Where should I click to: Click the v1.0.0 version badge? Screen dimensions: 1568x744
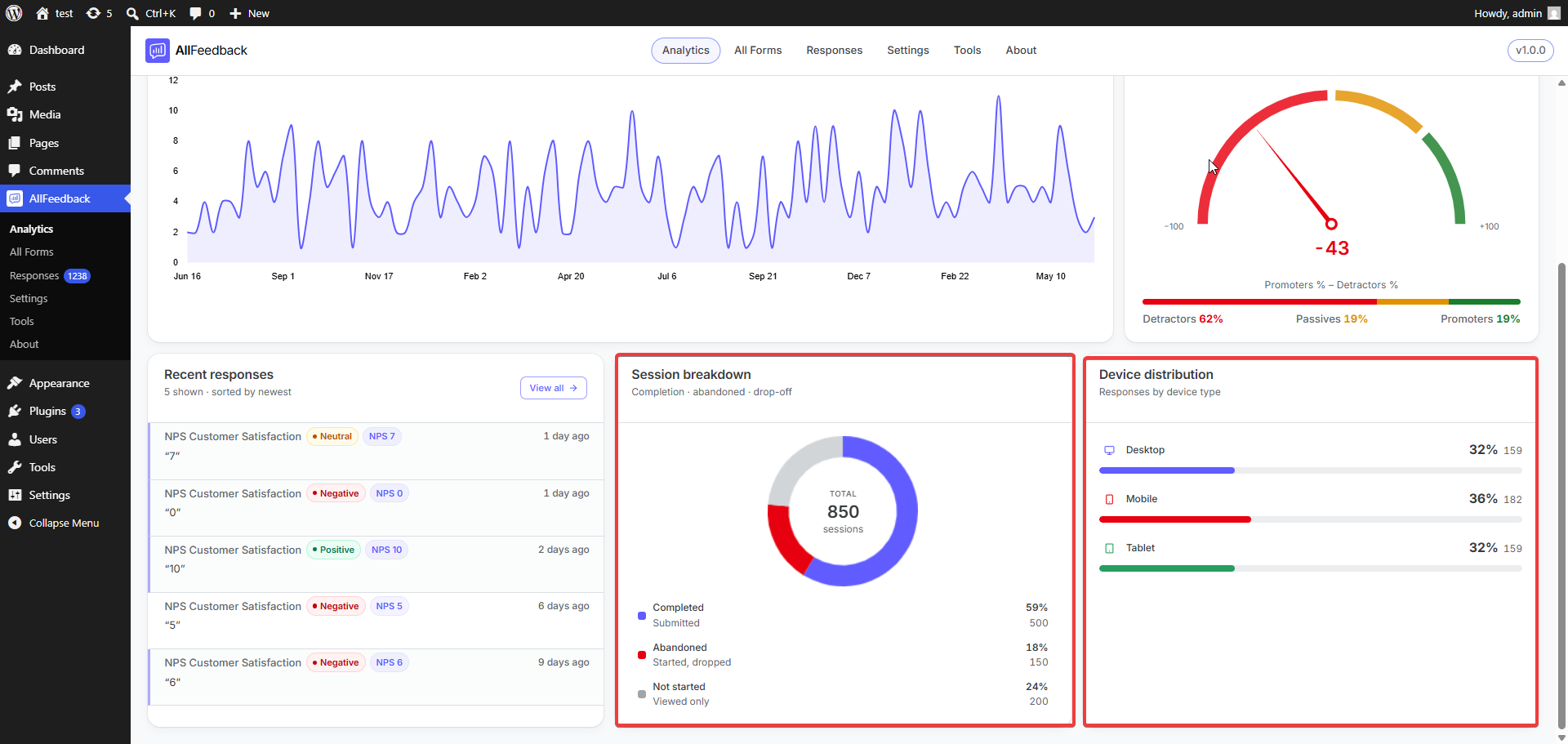pos(1530,51)
